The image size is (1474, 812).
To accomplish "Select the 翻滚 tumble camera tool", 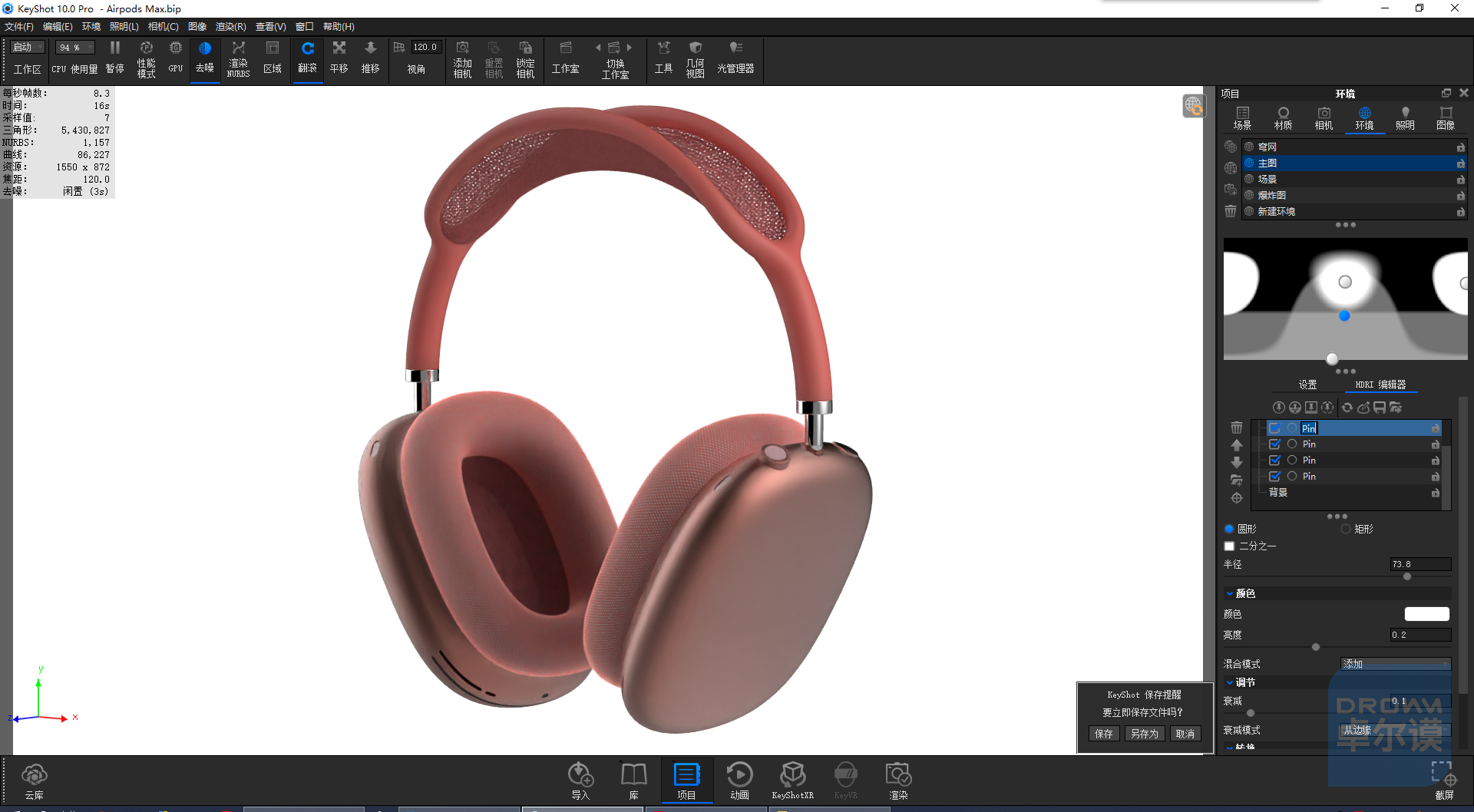I will (308, 58).
